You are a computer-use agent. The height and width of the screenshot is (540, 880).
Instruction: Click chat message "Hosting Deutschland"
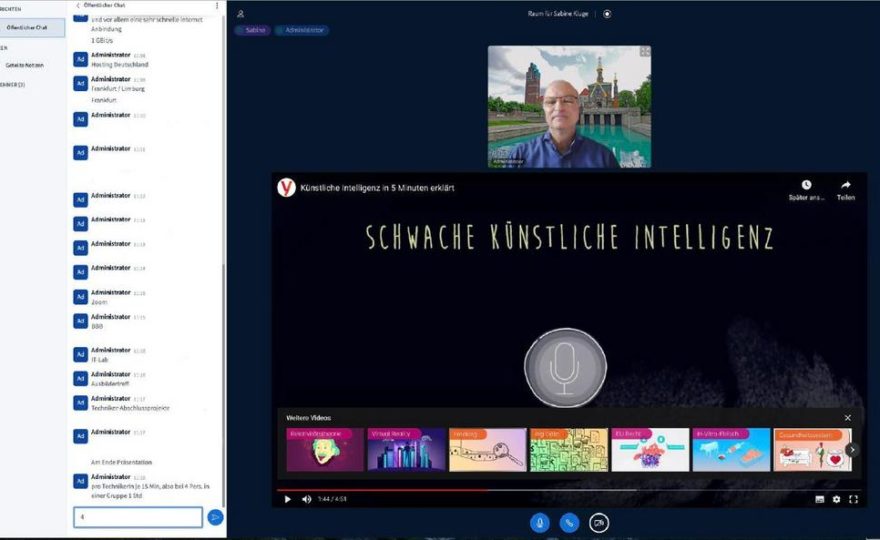120,65
